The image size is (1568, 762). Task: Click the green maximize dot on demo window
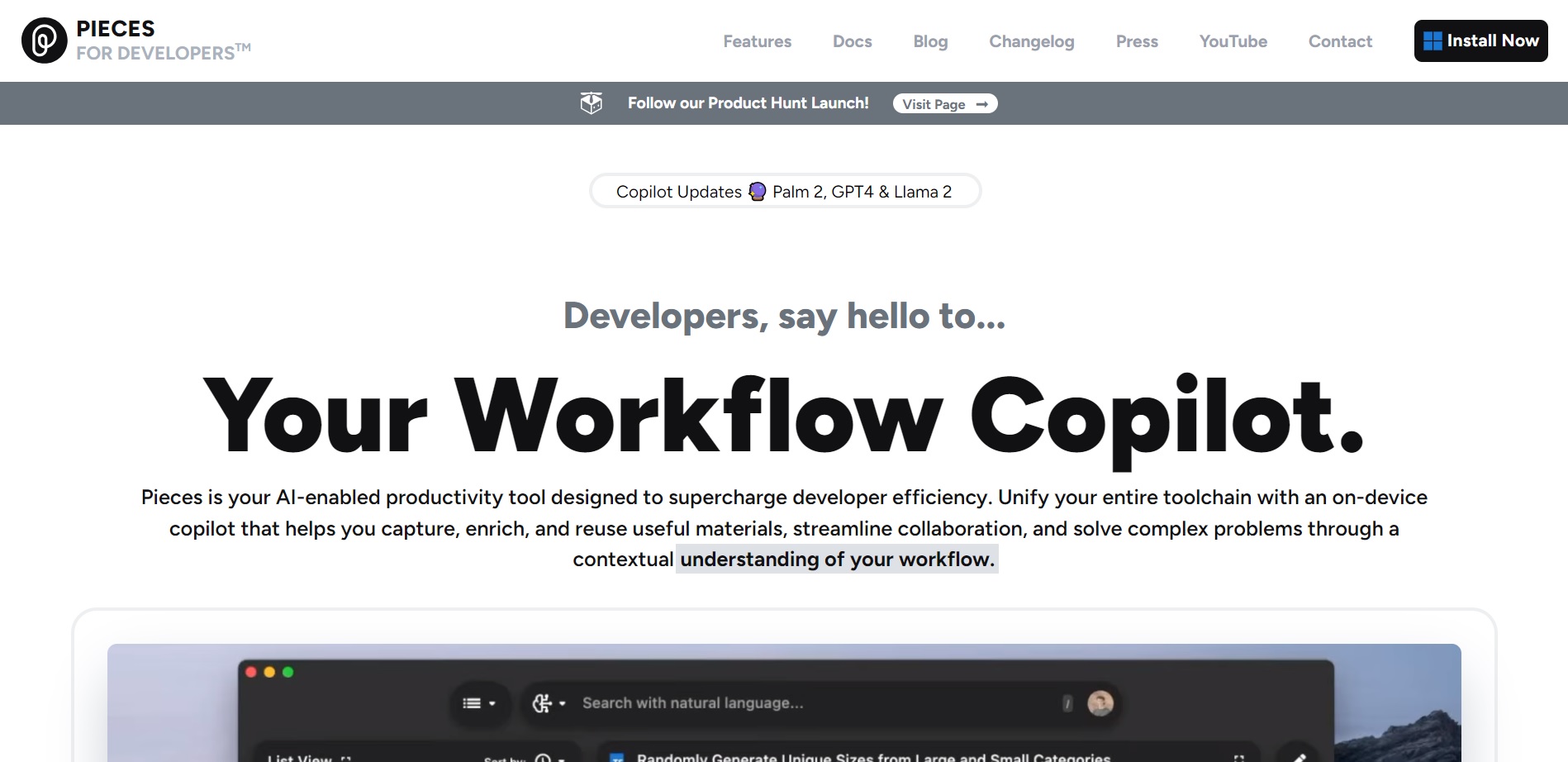[x=287, y=672]
